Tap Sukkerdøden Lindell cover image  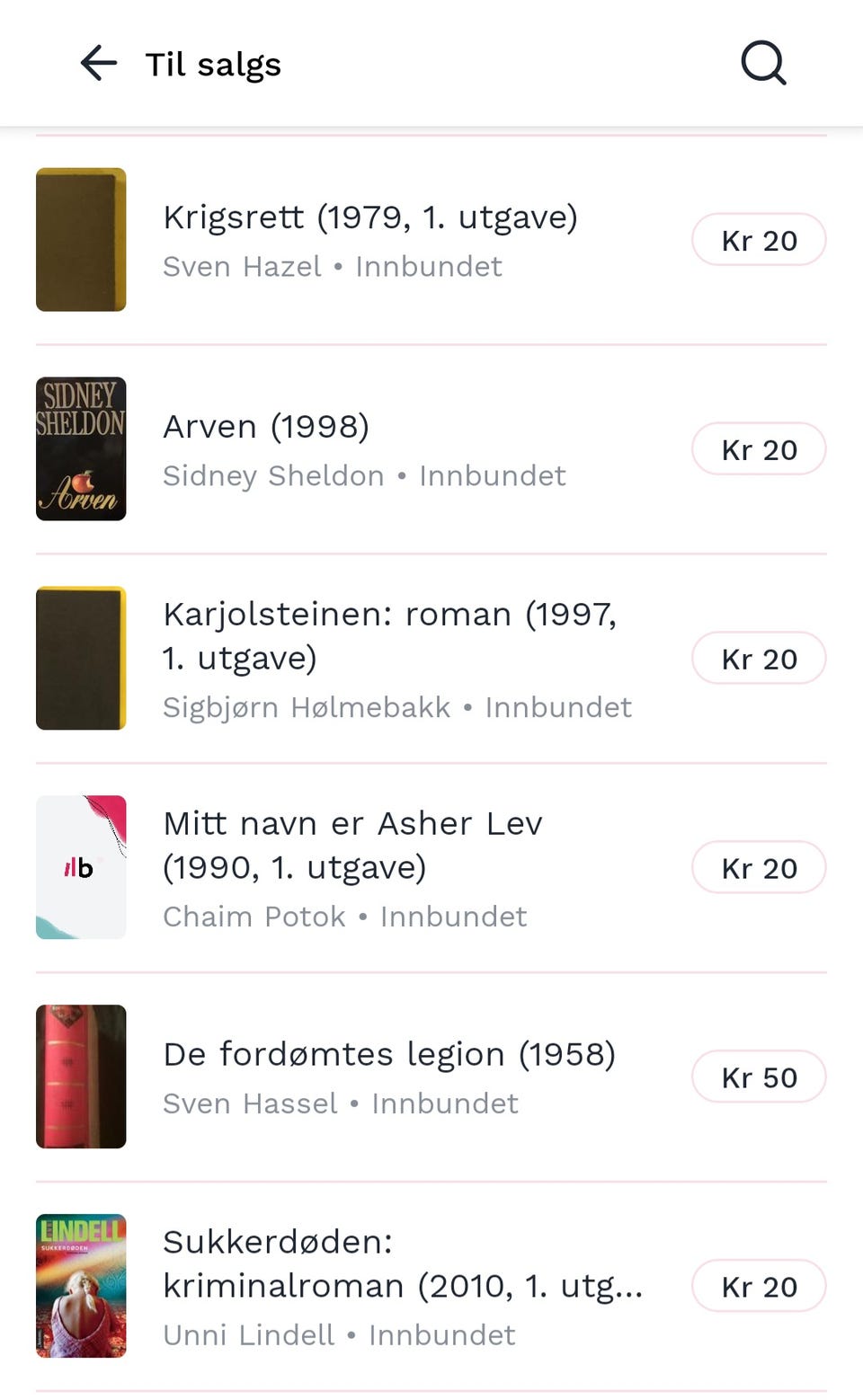[x=81, y=1286]
